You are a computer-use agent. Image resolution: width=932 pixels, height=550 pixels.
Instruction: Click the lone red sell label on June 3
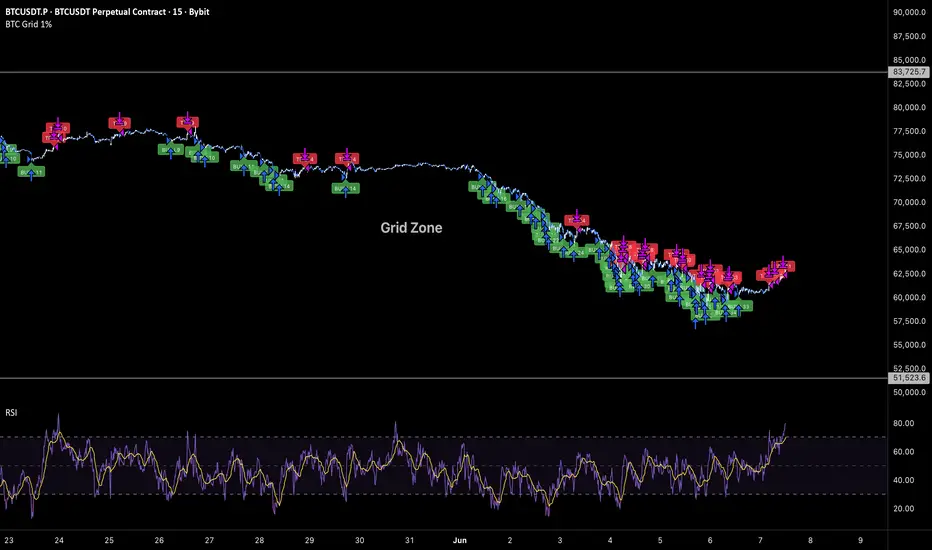pos(577,220)
